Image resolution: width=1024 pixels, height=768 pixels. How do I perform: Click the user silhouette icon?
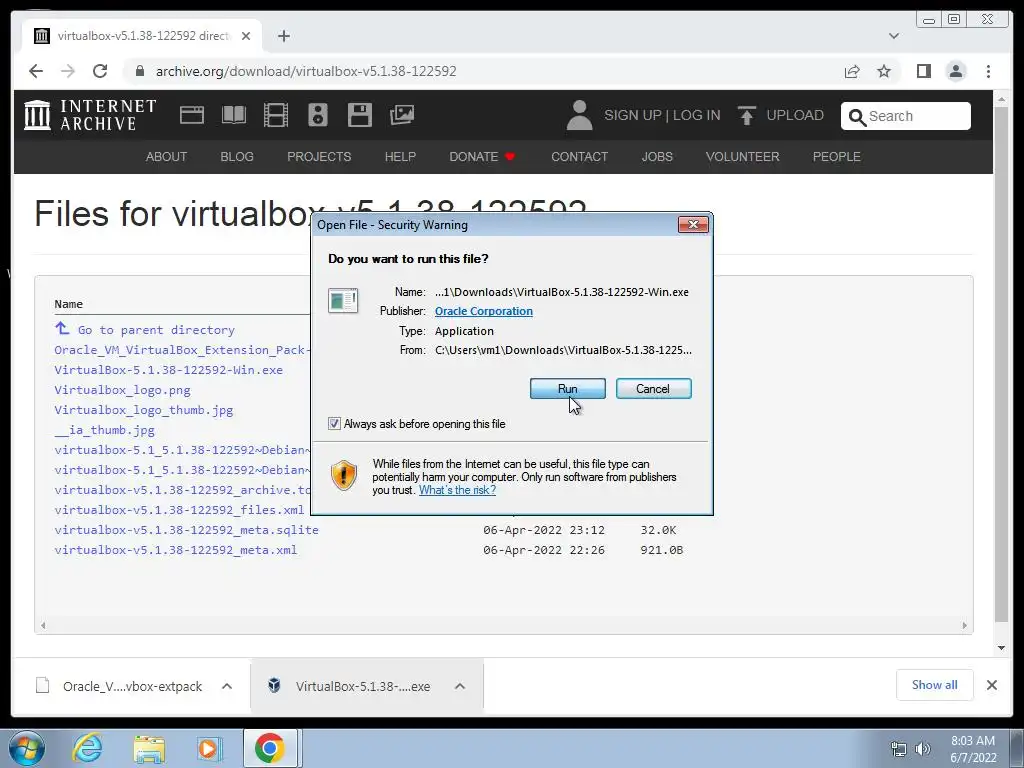click(579, 115)
